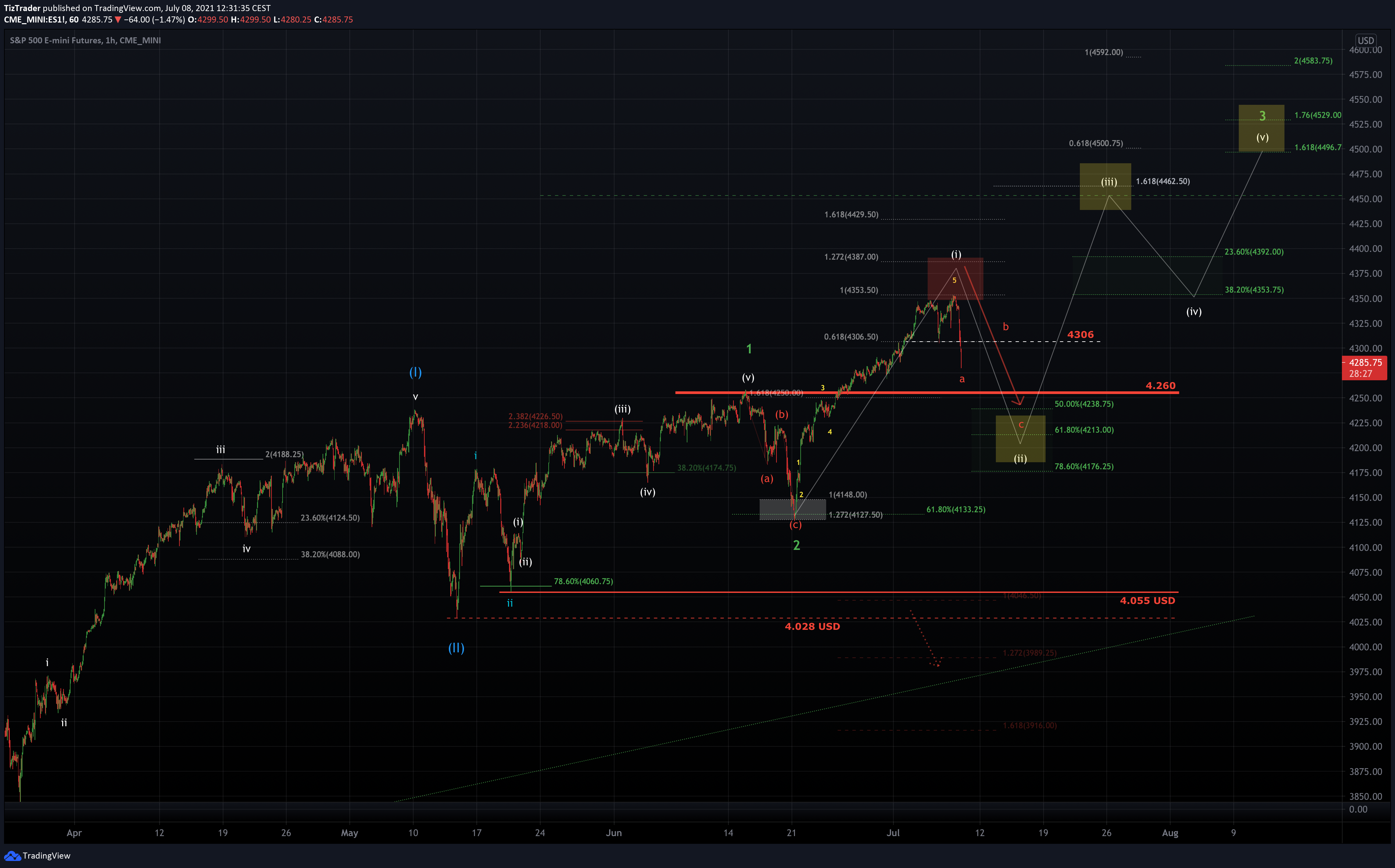The image size is (1395, 868).
Task: Click the '1(4592.00)' extension label
Action: point(1103,52)
